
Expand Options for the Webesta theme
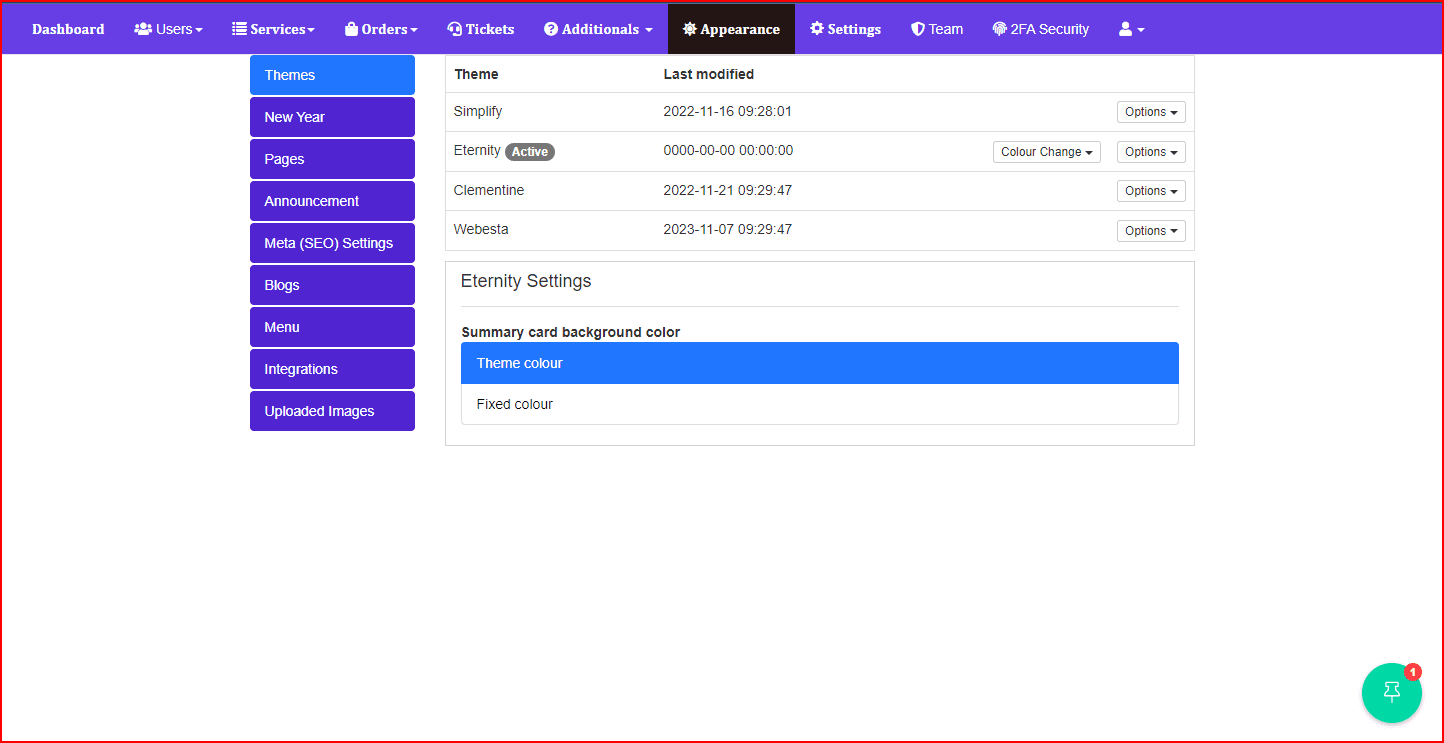(x=1150, y=230)
